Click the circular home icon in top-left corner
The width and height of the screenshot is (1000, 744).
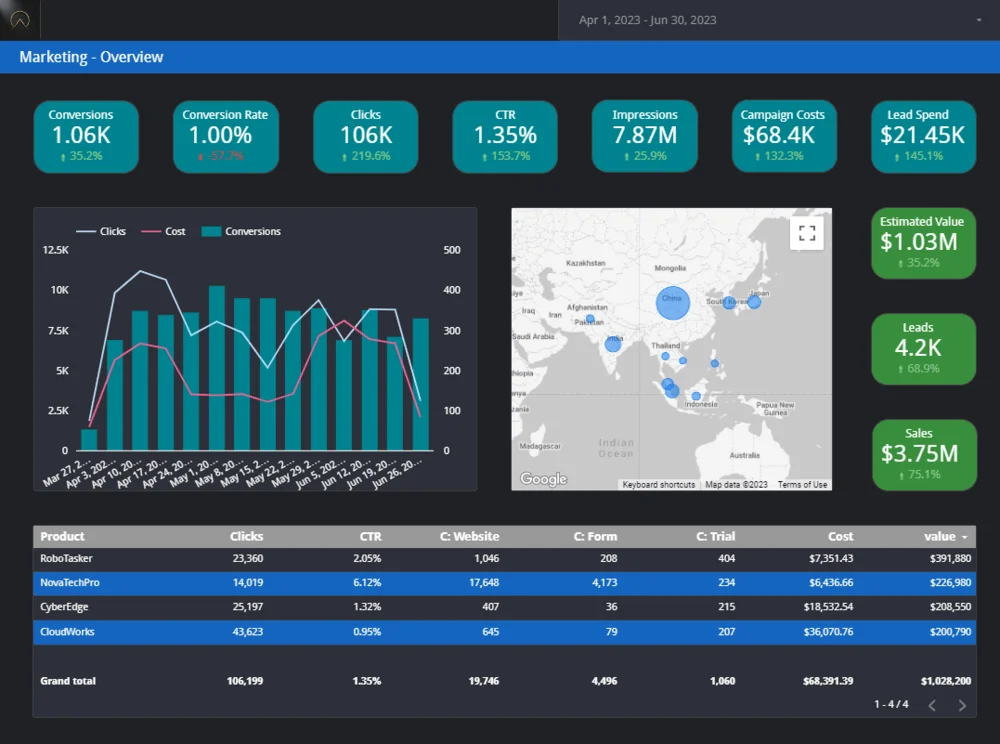click(x=18, y=18)
